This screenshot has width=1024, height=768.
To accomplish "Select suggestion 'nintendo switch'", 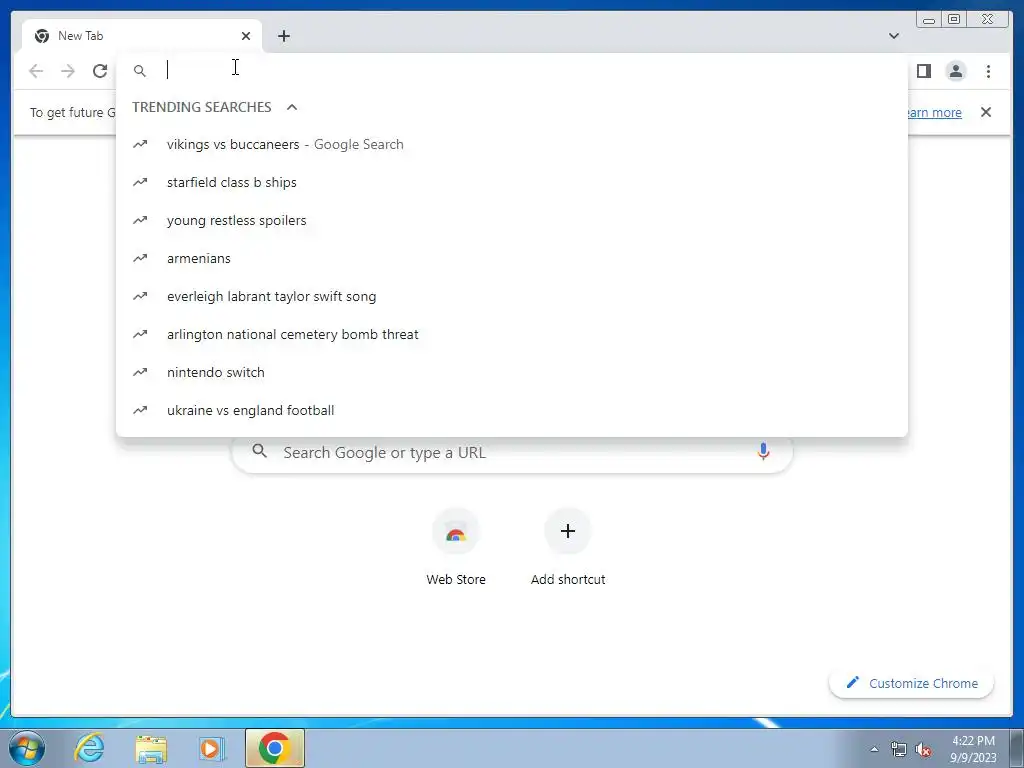I will (x=511, y=372).
